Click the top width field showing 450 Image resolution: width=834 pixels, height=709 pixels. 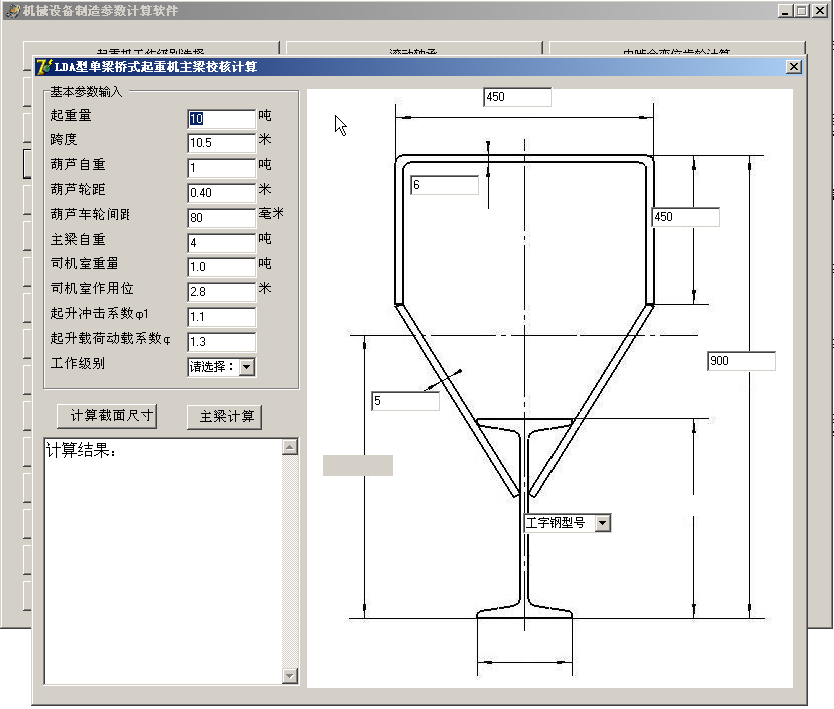click(x=518, y=97)
